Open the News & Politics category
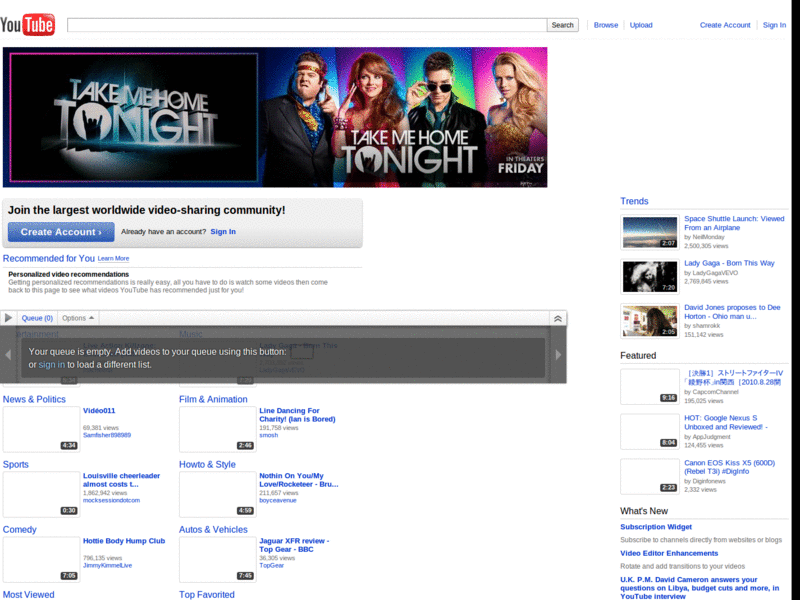800x600 pixels. (34, 399)
